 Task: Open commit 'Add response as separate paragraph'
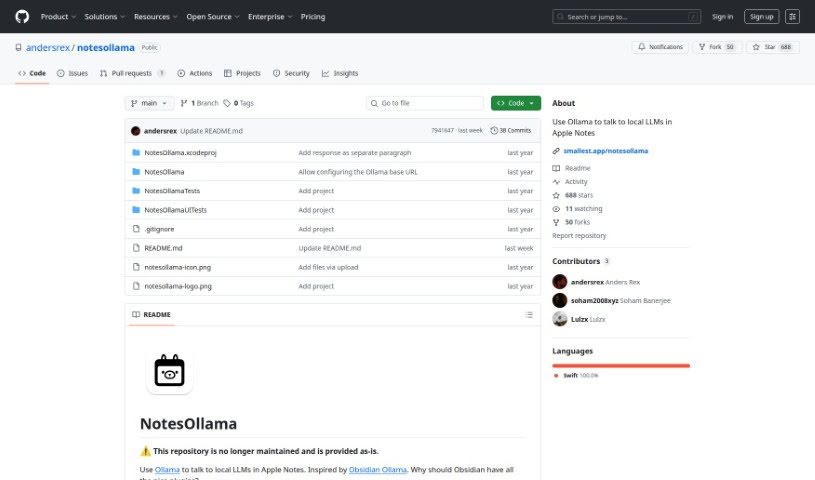coord(354,152)
